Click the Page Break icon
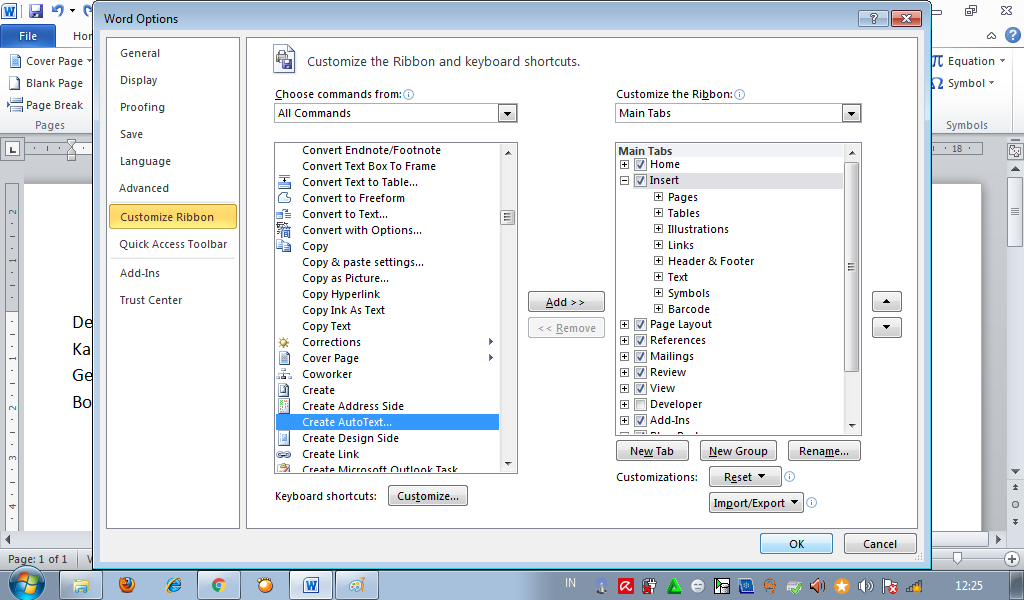This screenshot has height=600, width=1024. pos(44,104)
